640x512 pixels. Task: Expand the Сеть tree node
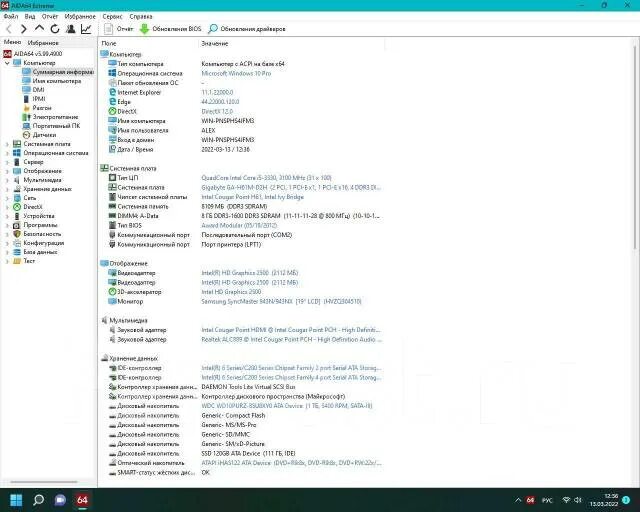(x=7, y=198)
